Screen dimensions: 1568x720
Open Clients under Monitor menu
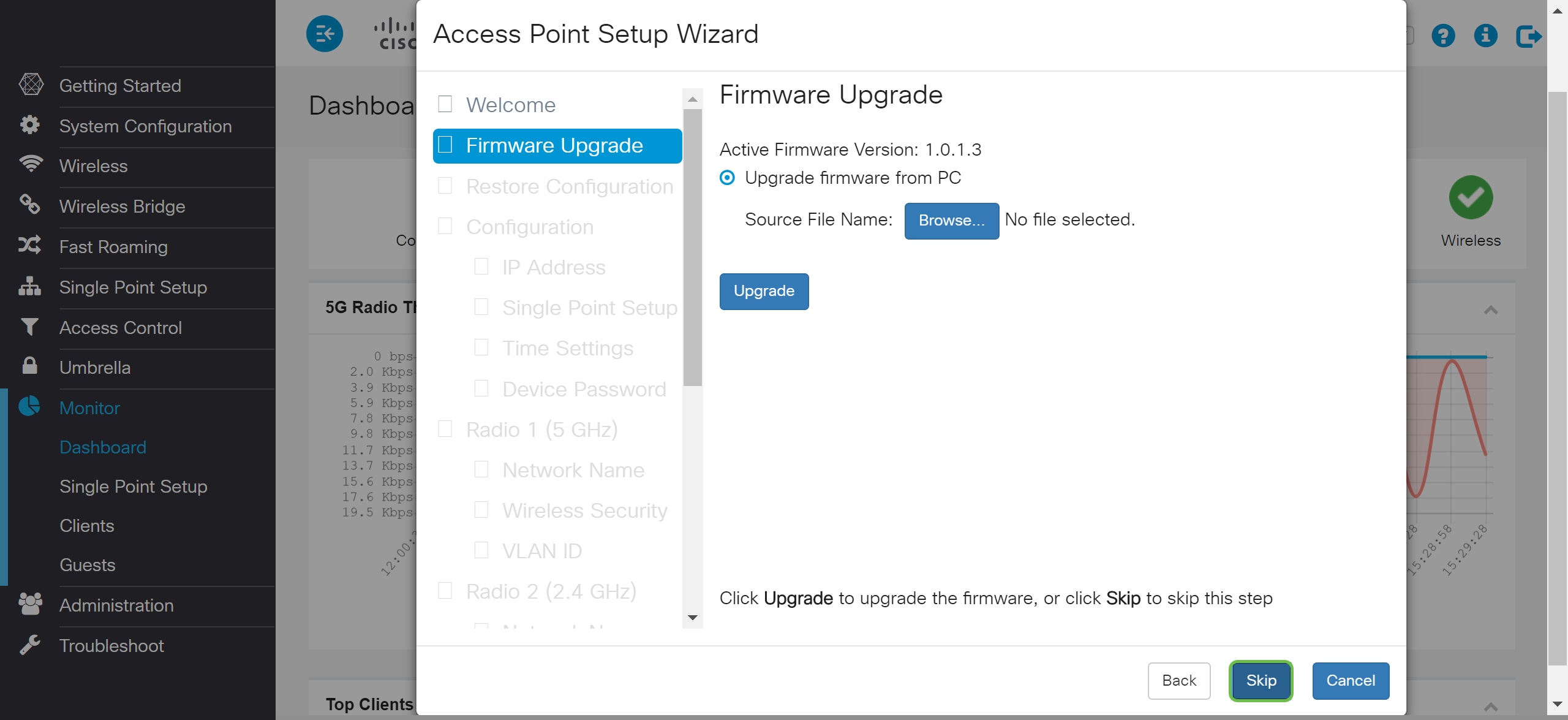[87, 526]
